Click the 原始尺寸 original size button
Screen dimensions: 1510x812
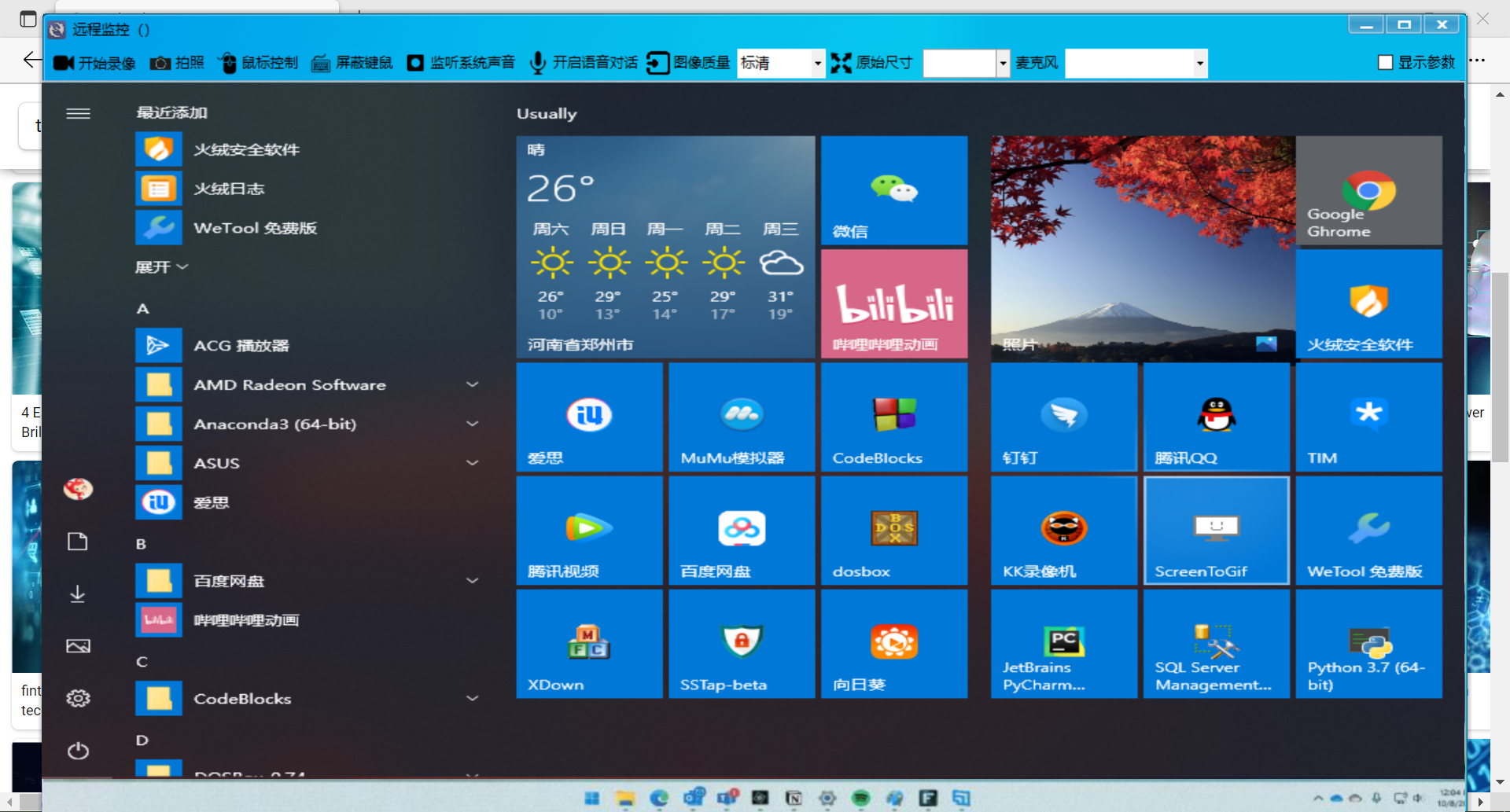point(872,63)
